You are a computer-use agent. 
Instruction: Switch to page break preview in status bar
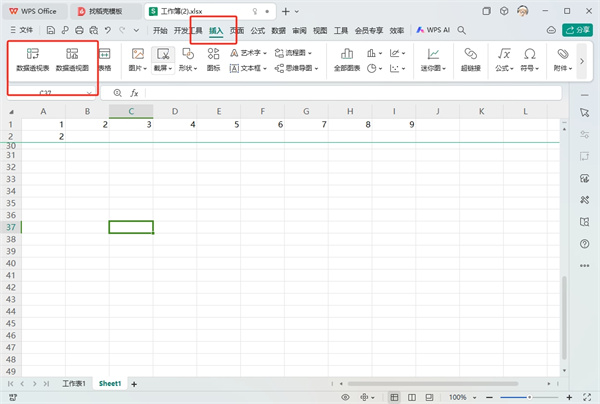coord(429,397)
